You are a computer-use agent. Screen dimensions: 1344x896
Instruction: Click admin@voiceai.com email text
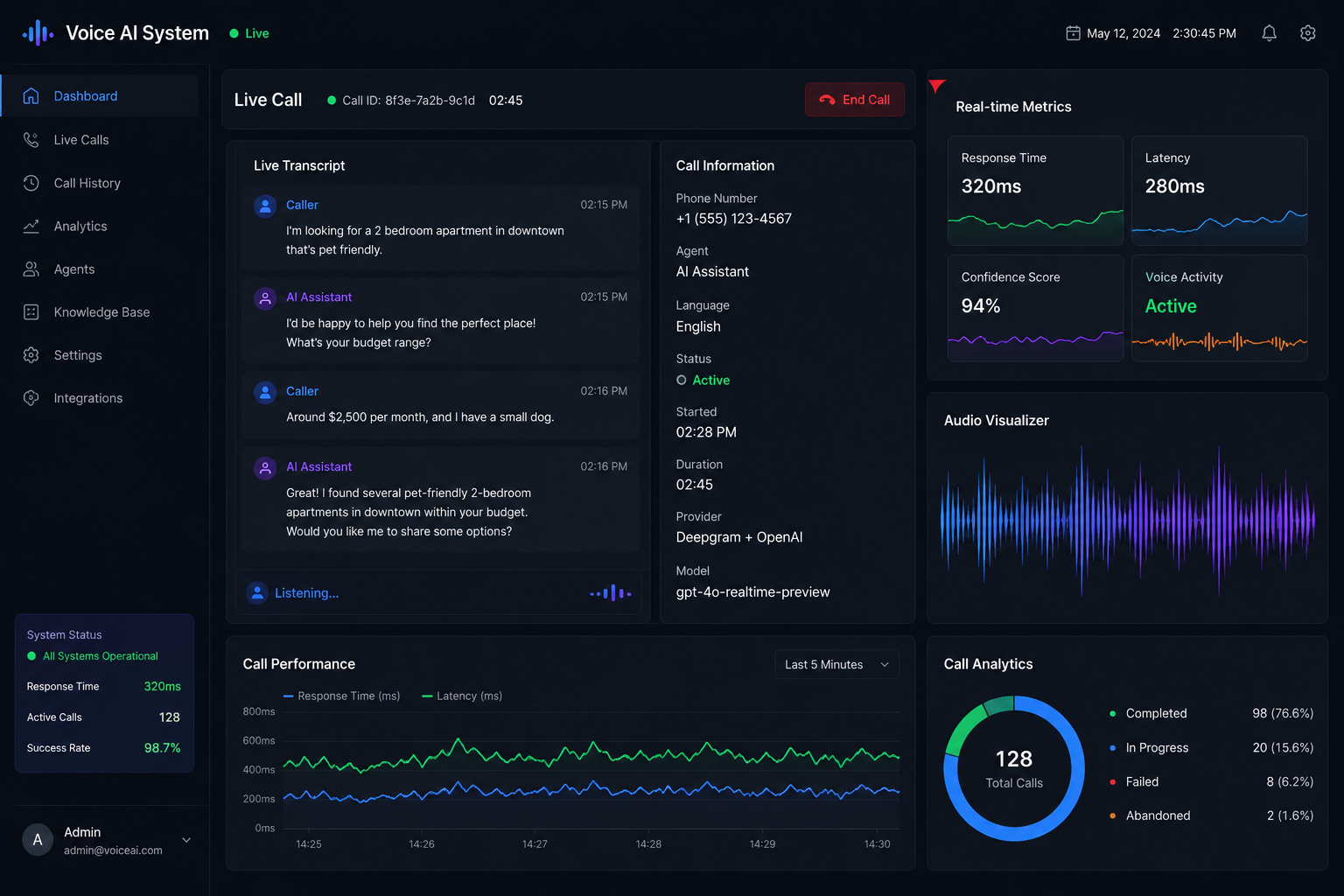[113, 850]
